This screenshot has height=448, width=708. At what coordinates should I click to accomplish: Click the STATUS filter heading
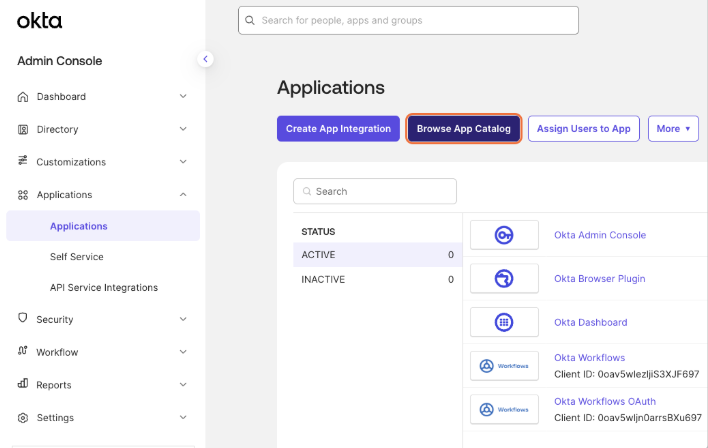(318, 232)
